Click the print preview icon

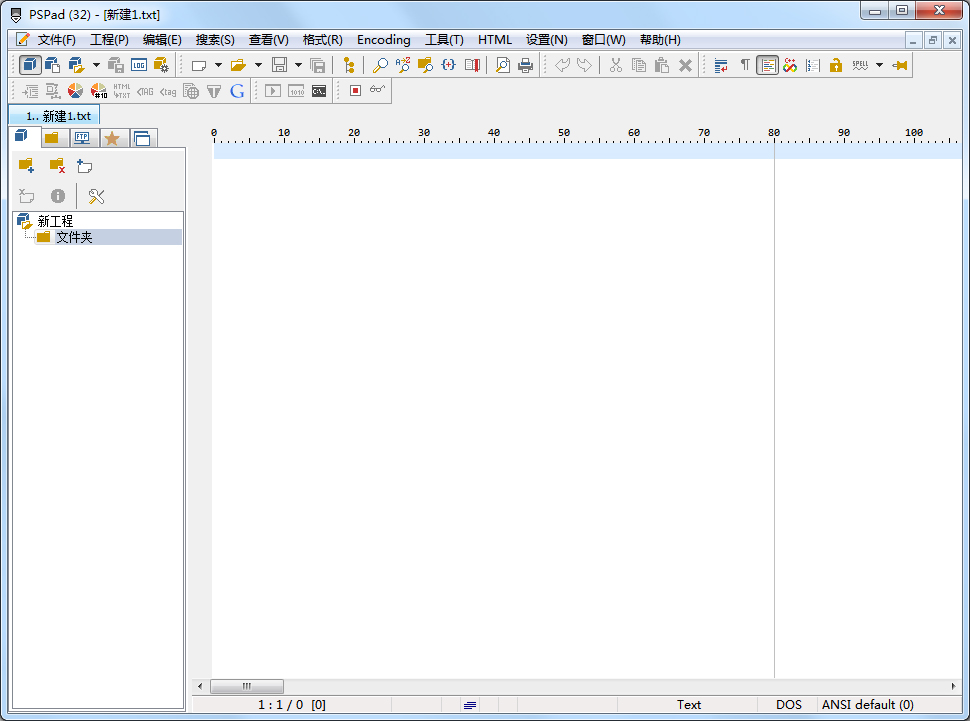coord(503,65)
